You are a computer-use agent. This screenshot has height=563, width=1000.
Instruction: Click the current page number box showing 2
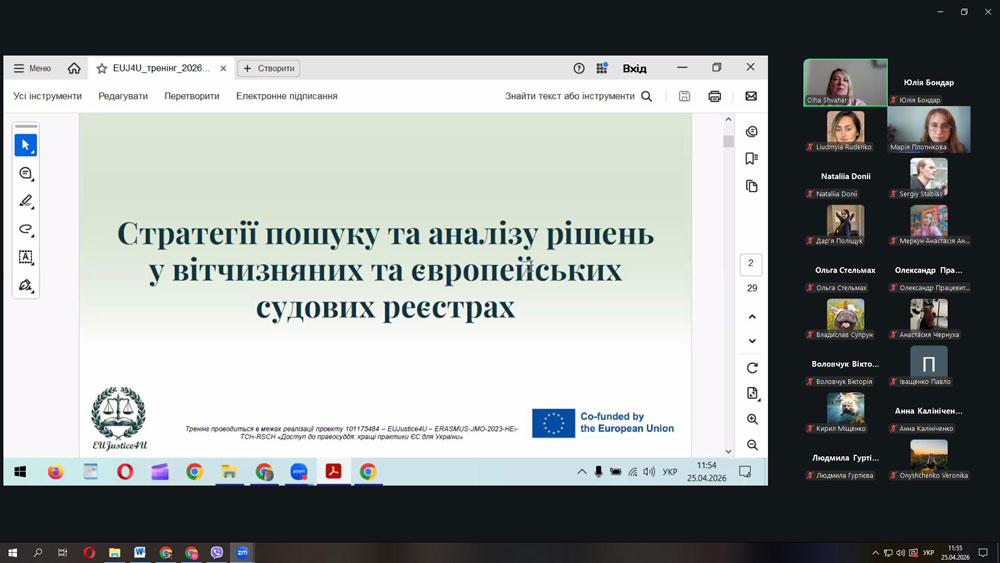click(751, 263)
